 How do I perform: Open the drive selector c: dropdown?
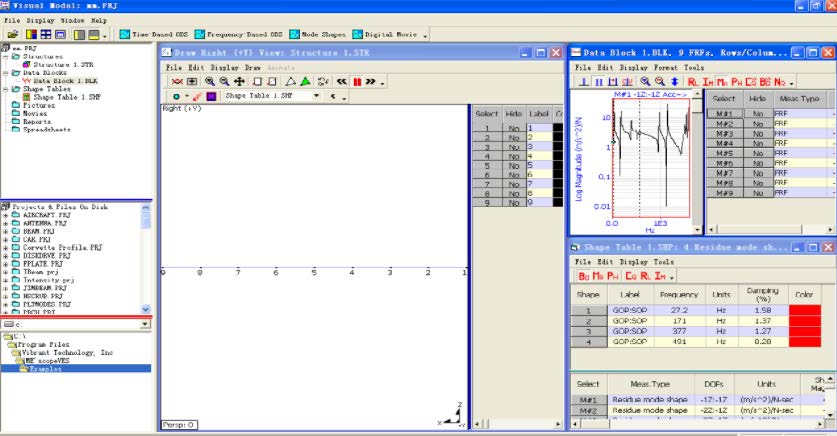click(144, 324)
